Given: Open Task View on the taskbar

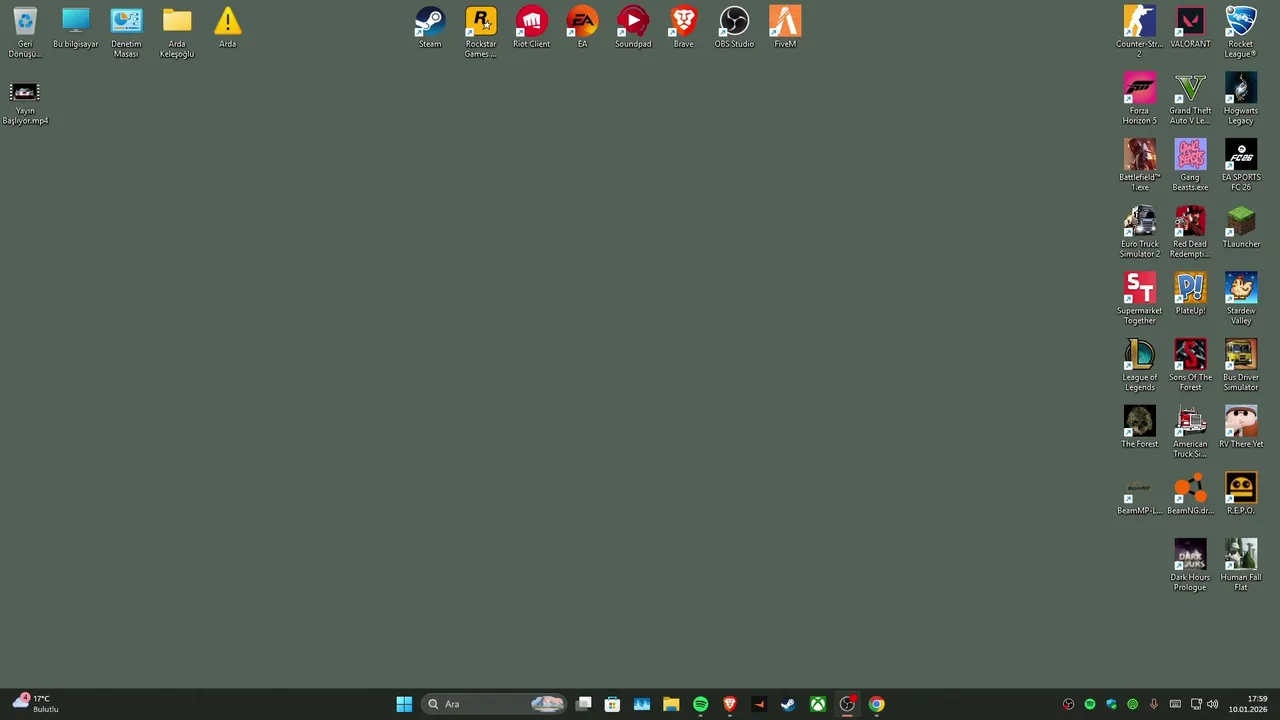Looking at the screenshot, I should pyautogui.click(x=584, y=704).
